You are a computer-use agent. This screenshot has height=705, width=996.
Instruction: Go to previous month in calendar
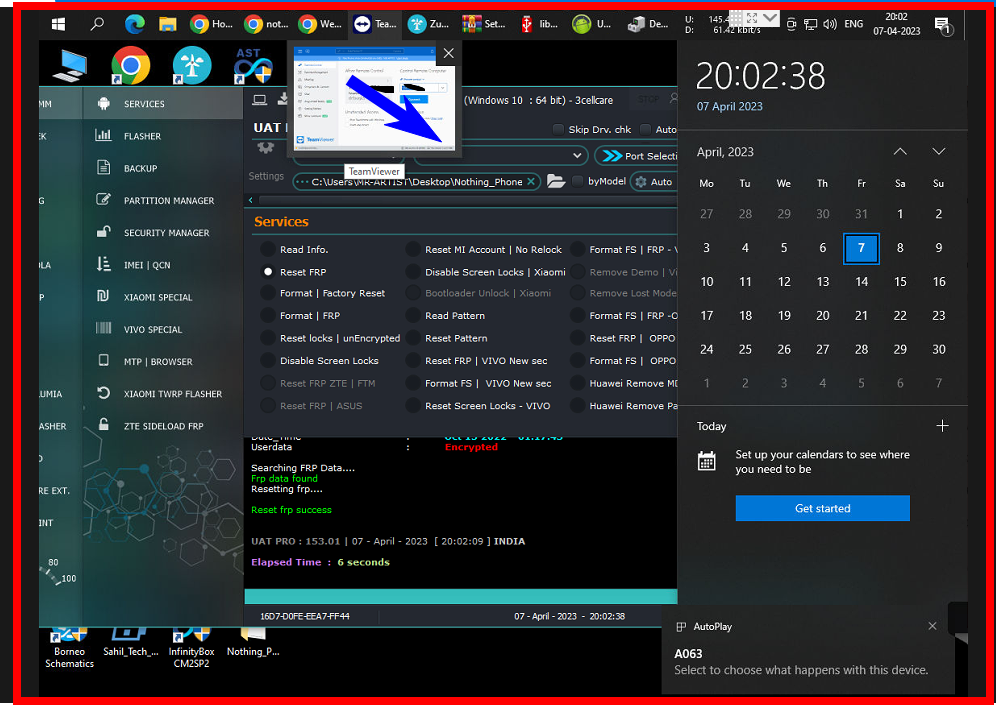[x=900, y=151]
